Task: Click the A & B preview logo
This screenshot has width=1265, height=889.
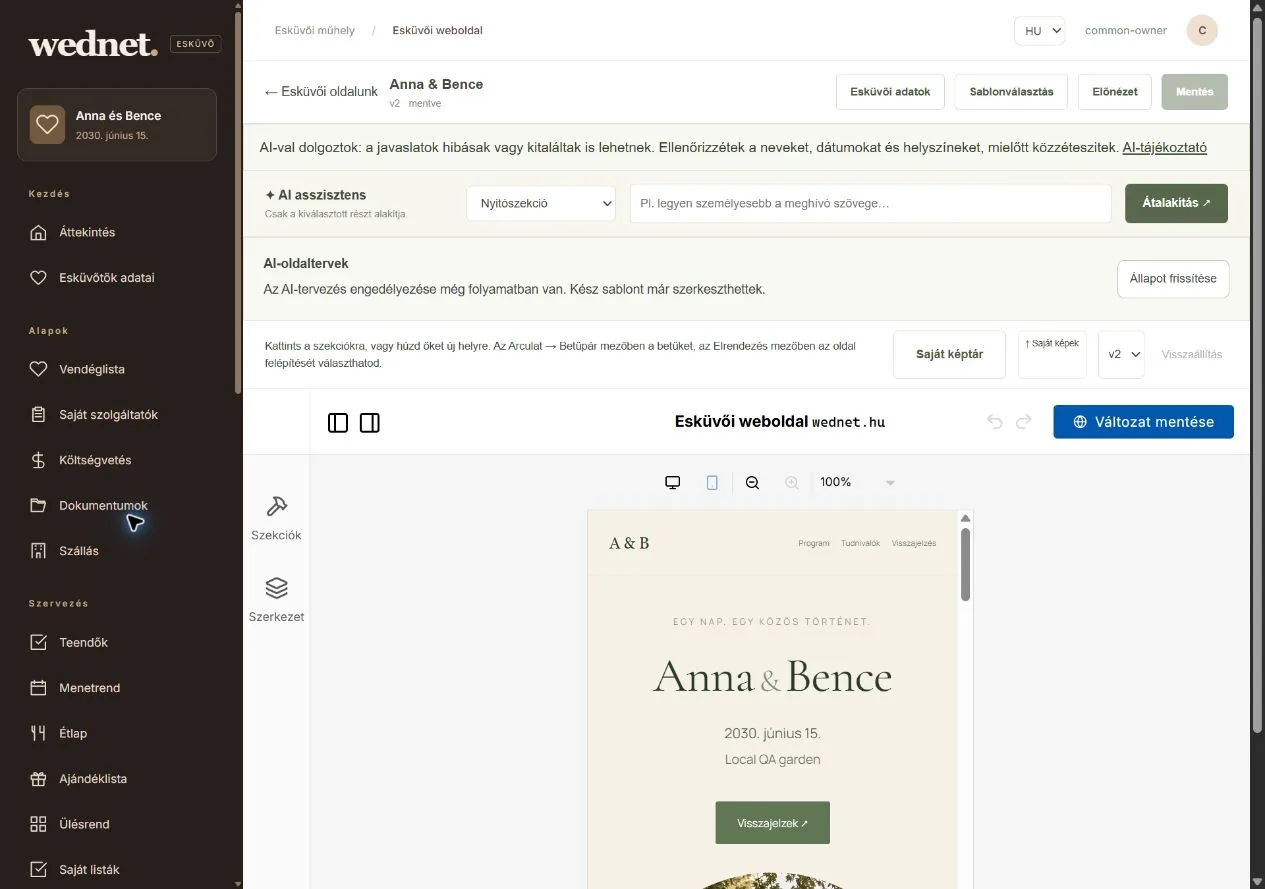Action: coord(629,543)
